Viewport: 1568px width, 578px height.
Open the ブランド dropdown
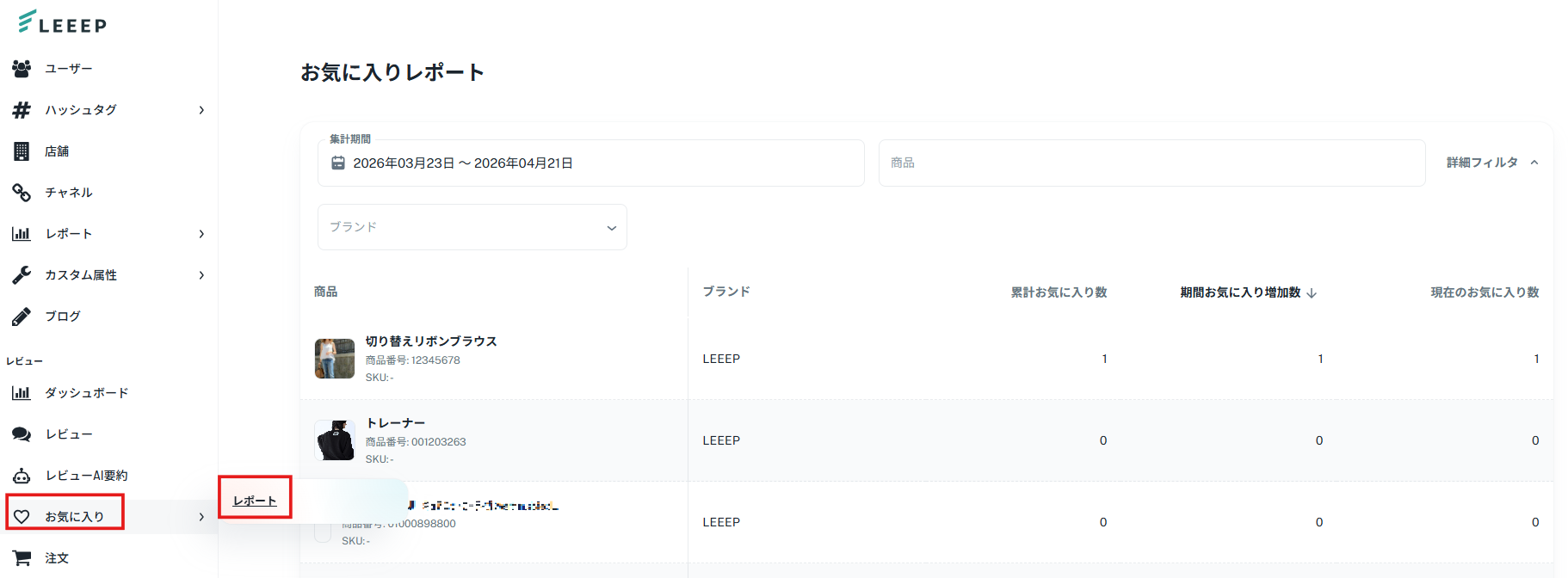coord(472,227)
